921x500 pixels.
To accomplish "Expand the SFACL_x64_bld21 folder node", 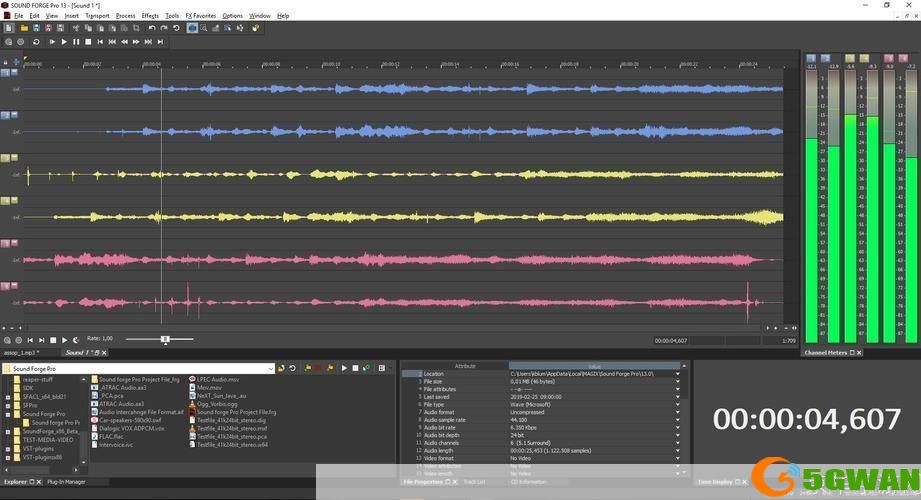I will click(x=8, y=397).
